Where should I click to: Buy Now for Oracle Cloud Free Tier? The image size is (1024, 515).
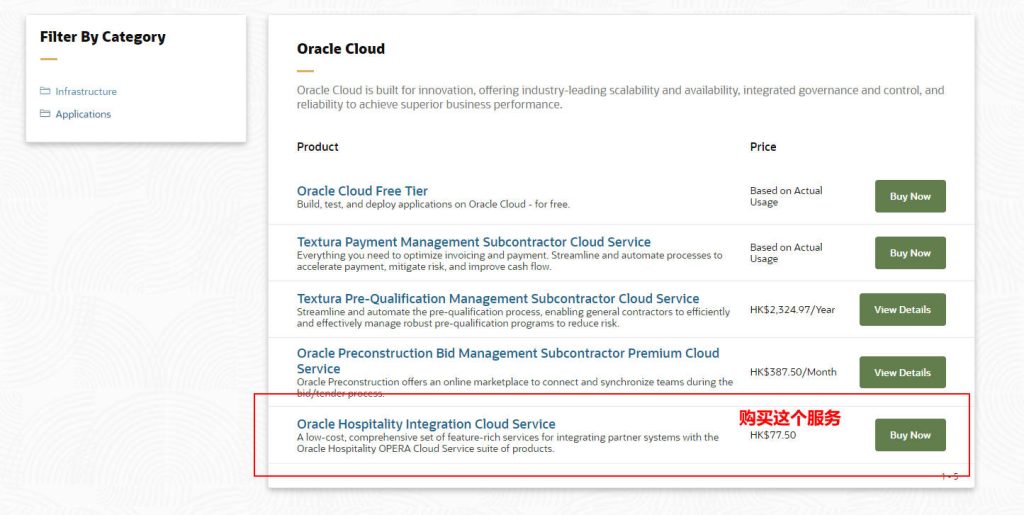(x=910, y=196)
